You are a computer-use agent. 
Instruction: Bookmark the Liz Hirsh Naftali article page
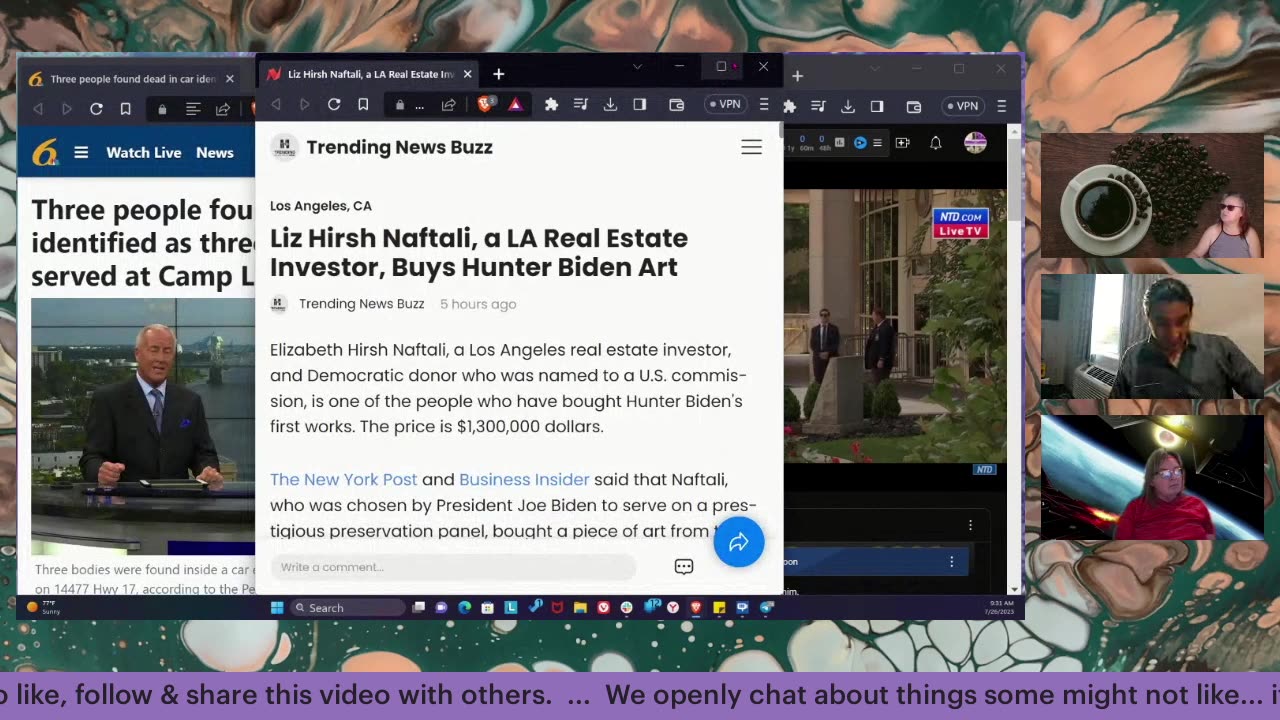[x=363, y=105]
